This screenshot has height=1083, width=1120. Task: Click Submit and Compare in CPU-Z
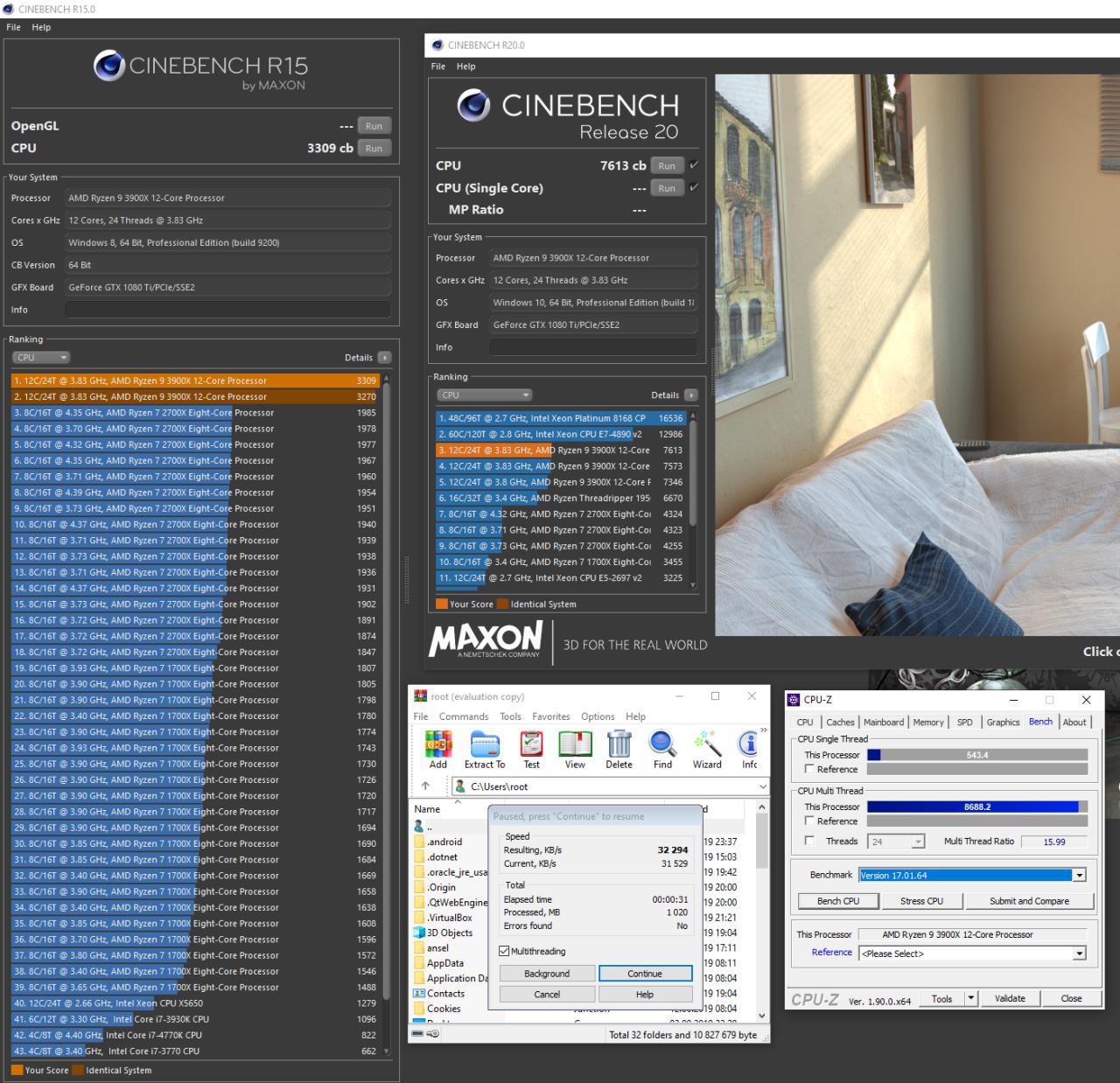point(1029,901)
